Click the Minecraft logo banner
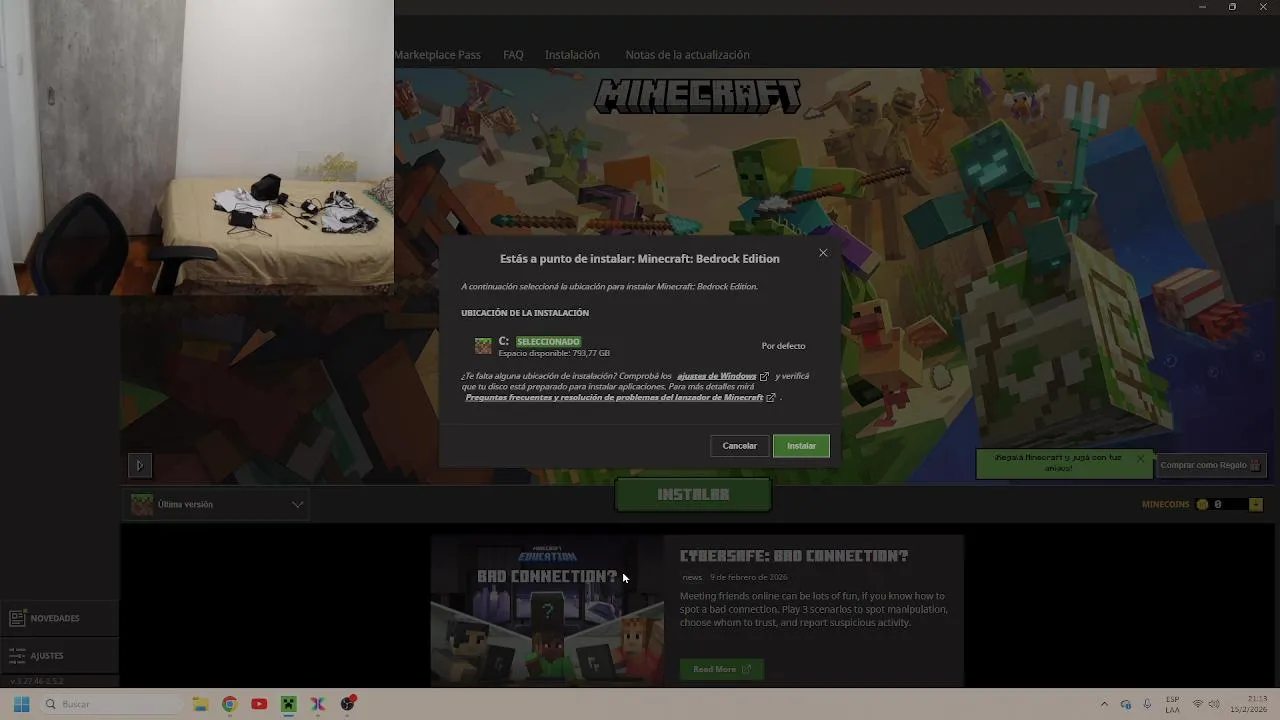Image resolution: width=1280 pixels, height=720 pixels. coord(697,97)
